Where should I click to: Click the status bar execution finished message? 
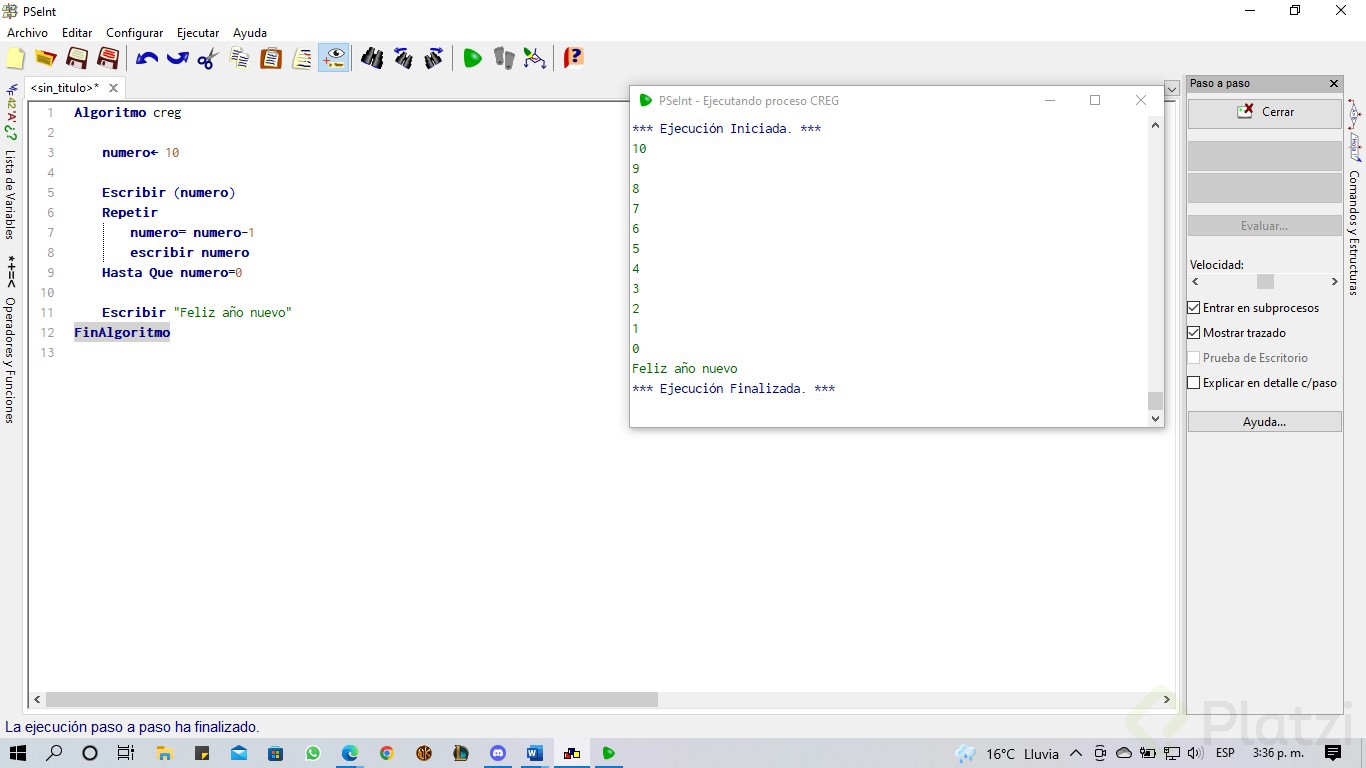point(132,727)
